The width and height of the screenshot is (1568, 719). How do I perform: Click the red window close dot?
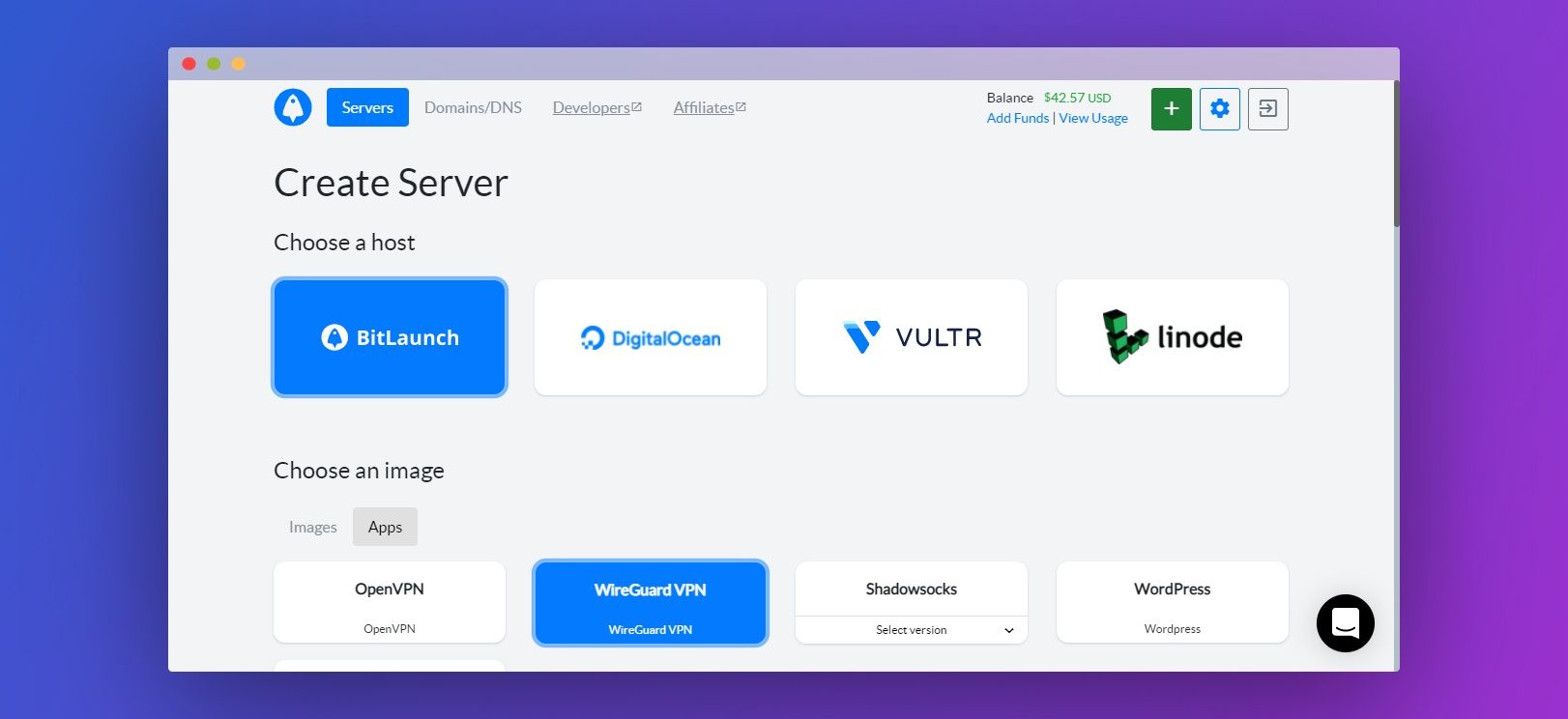tap(189, 64)
